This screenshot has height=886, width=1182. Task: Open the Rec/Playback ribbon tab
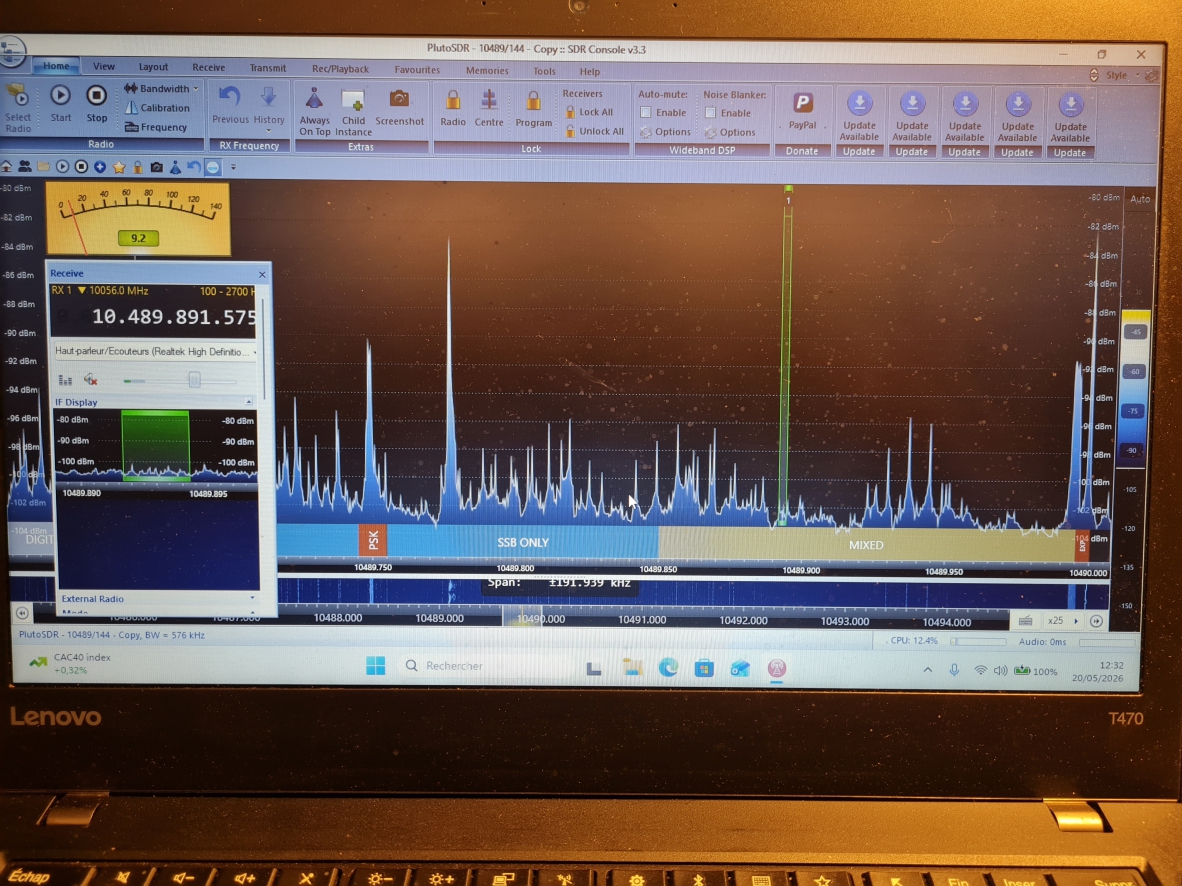coord(340,69)
